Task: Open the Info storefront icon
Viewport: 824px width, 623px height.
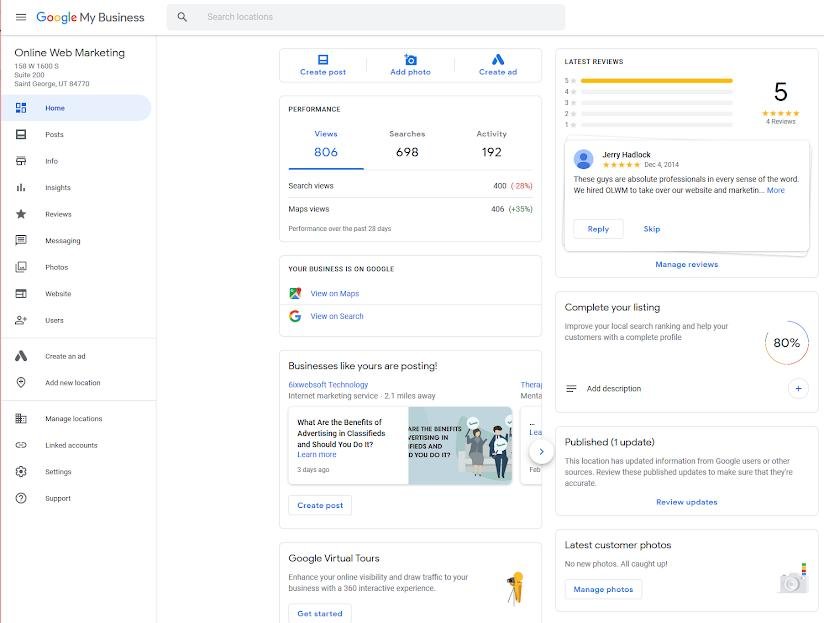Action: pos(21,161)
